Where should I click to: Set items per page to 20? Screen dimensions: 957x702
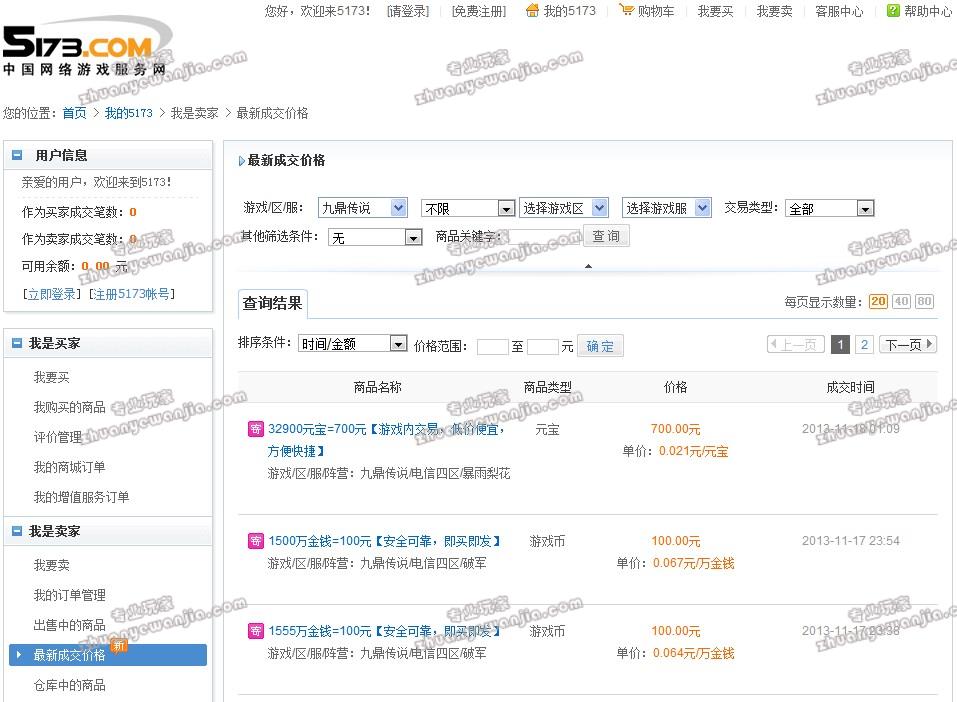click(x=878, y=302)
